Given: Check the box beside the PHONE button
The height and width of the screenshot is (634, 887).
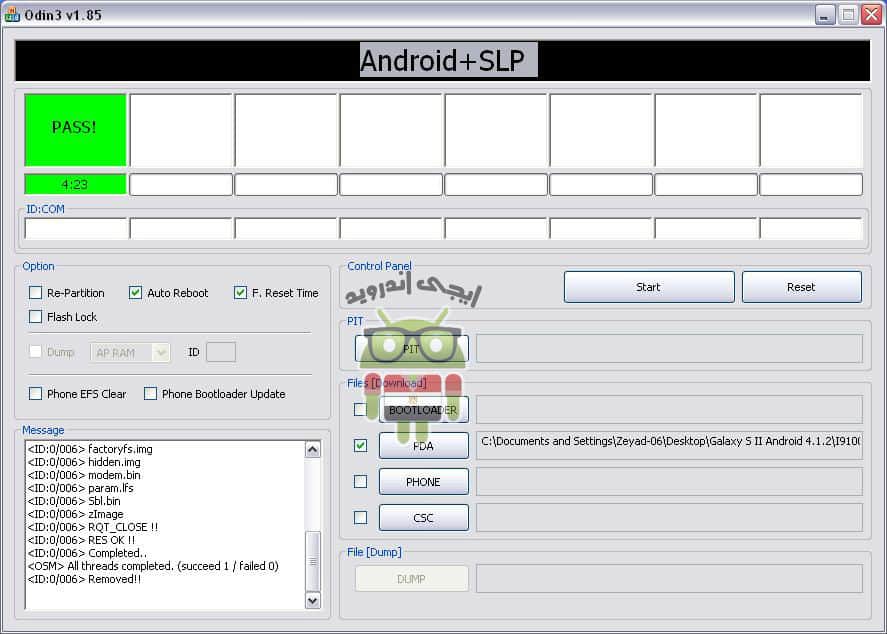Looking at the screenshot, I should (360, 481).
